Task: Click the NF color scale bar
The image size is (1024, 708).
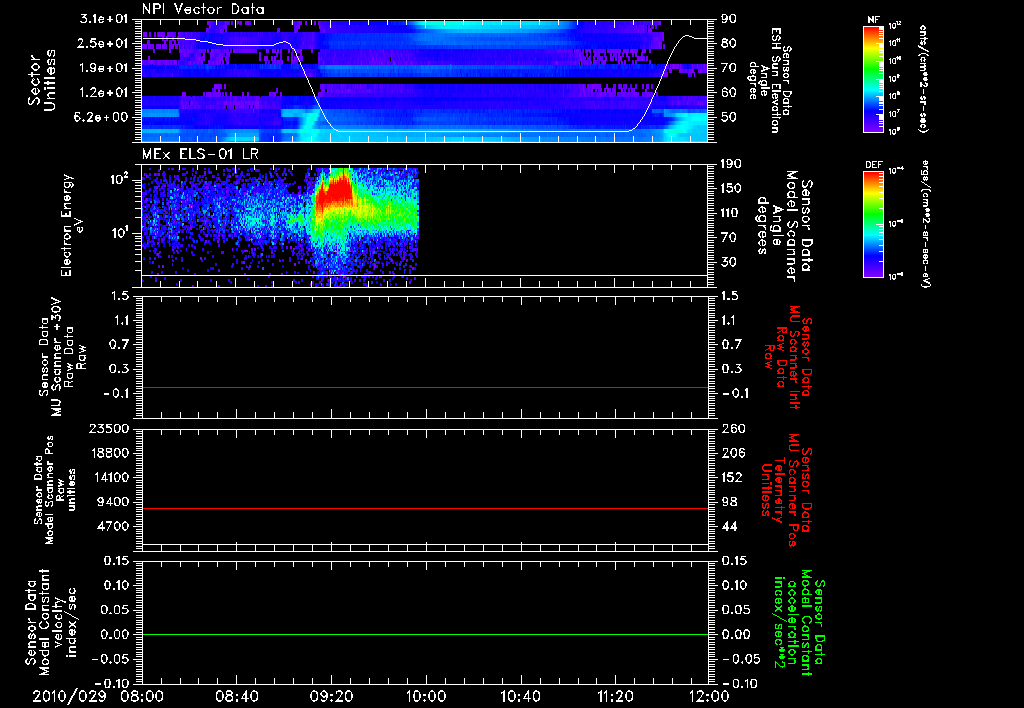Action: (x=873, y=79)
